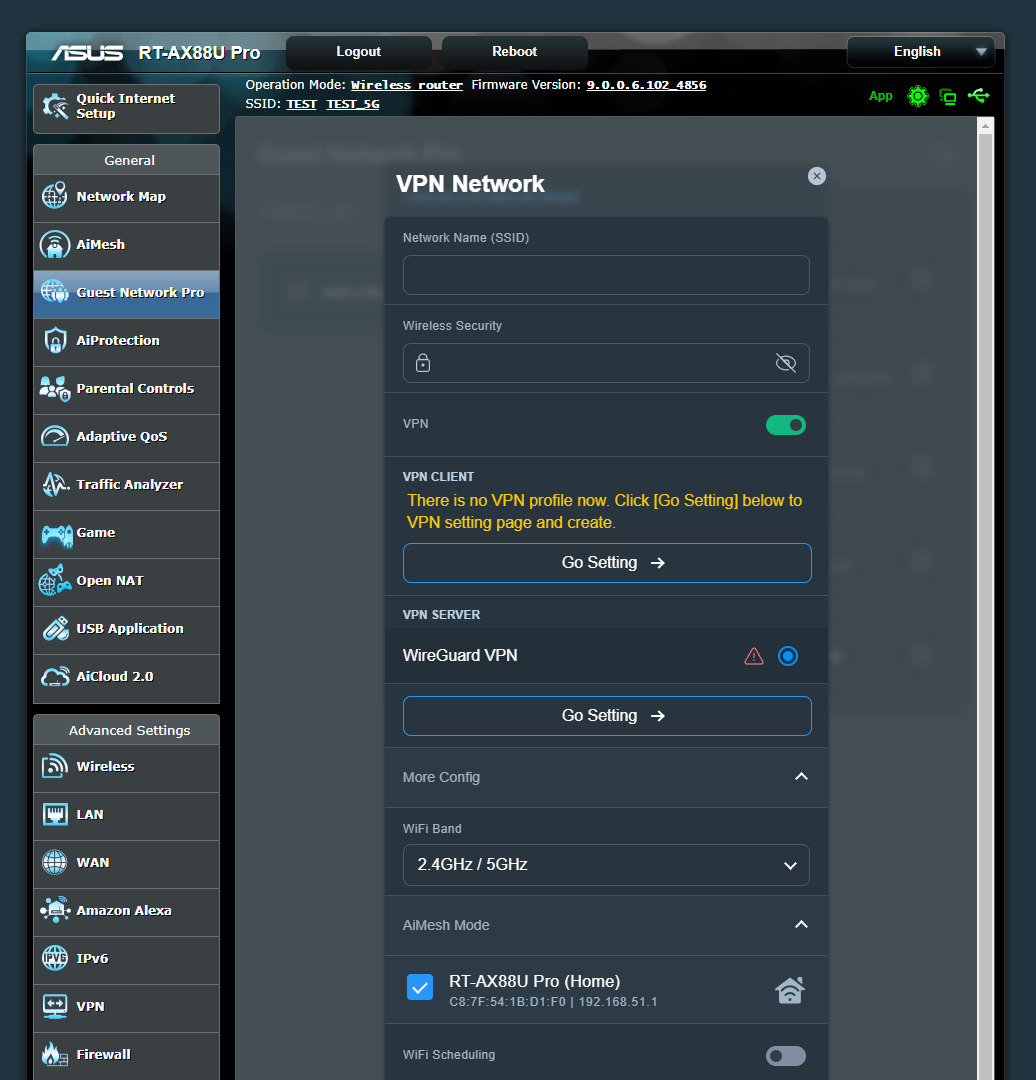Click the Amazon Alexa icon

click(54, 910)
